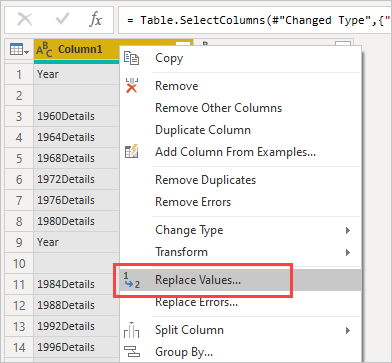The image size is (392, 363).
Task: Confirm formula with the checkmark icon
Action: 62,20
